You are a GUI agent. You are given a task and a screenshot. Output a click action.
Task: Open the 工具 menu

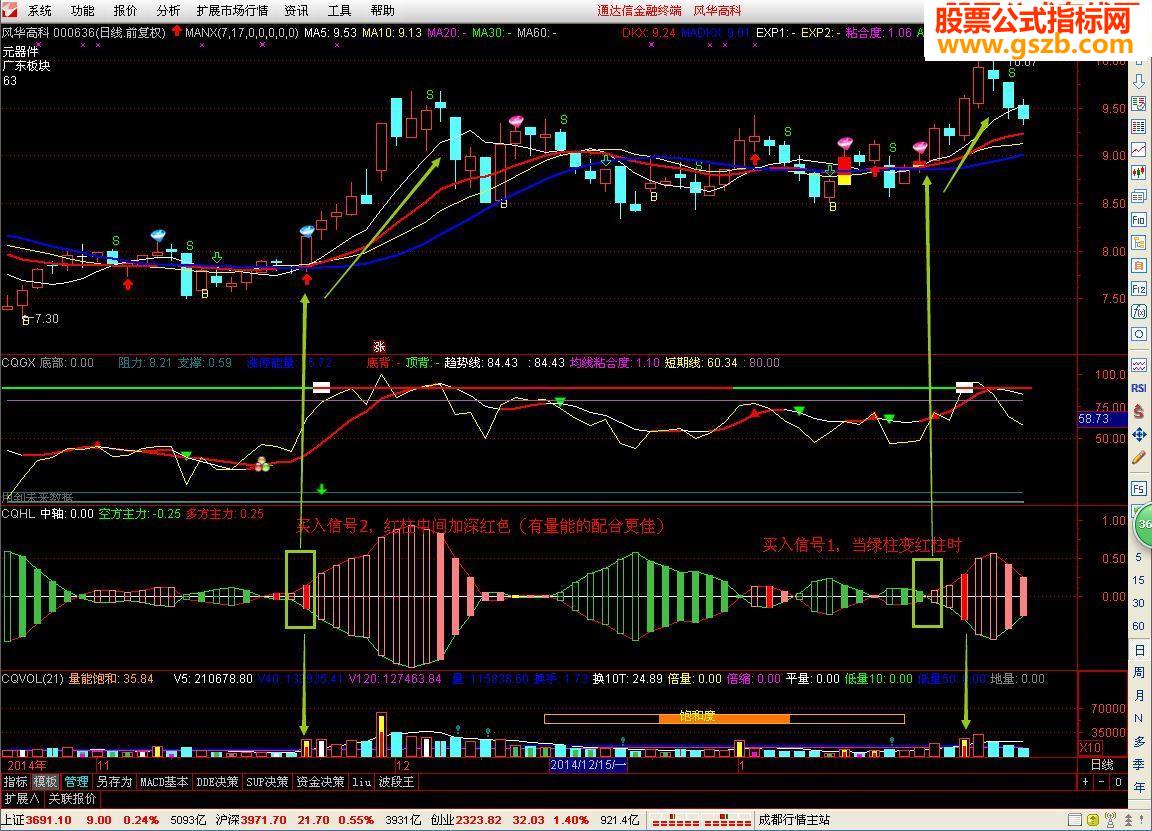339,11
